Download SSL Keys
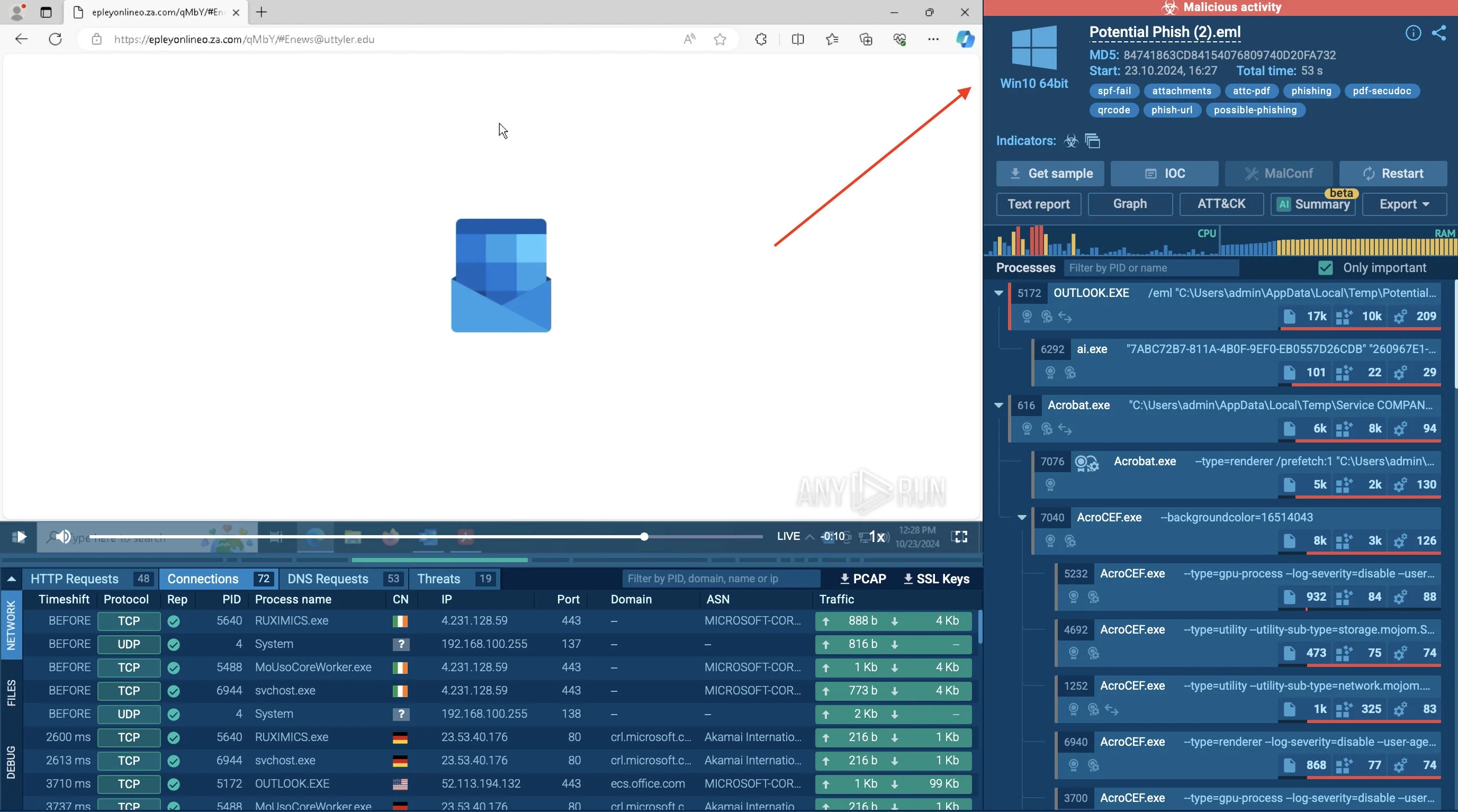This screenshot has width=1458, height=812. (936, 579)
